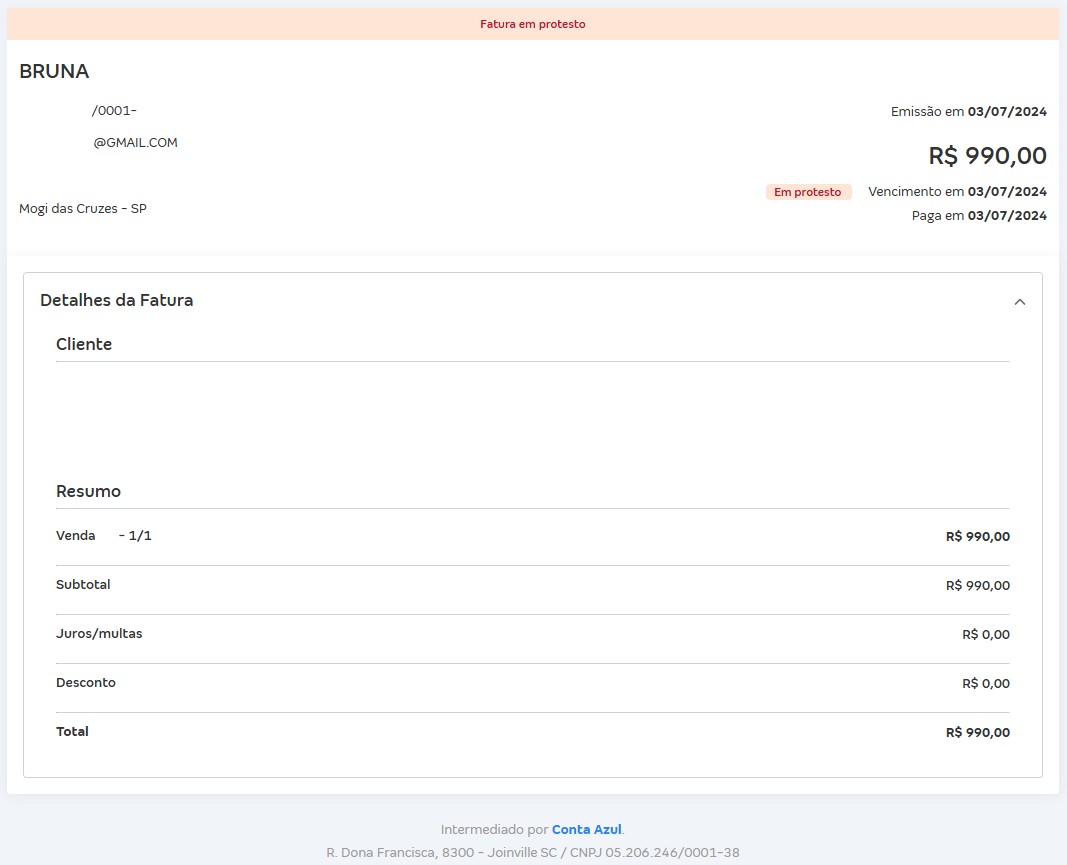Collapse the Detalhes da Fatura chevron

(x=1019, y=302)
